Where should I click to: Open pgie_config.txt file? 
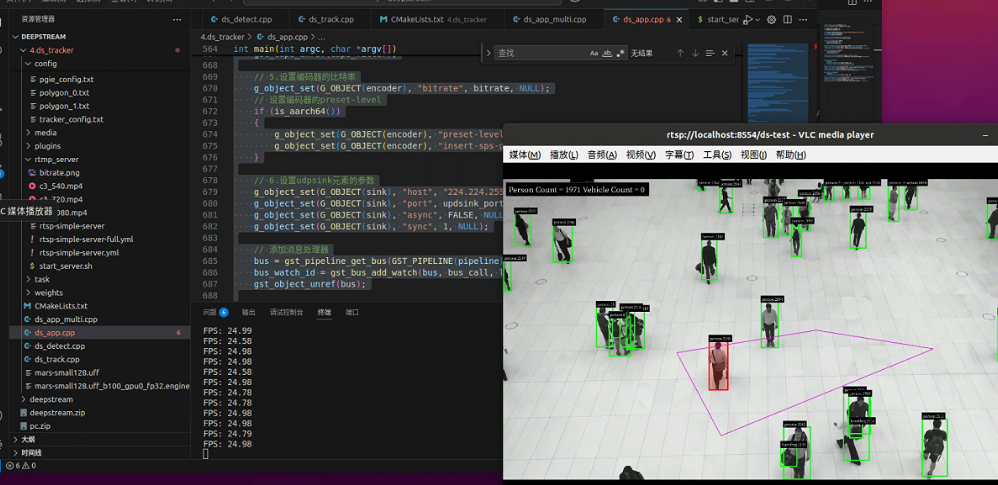click(x=66, y=80)
